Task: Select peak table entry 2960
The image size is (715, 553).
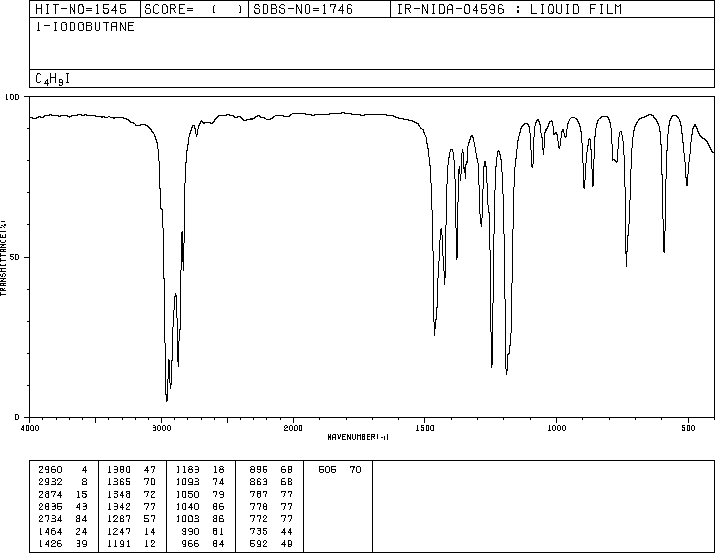Action: coord(50,470)
